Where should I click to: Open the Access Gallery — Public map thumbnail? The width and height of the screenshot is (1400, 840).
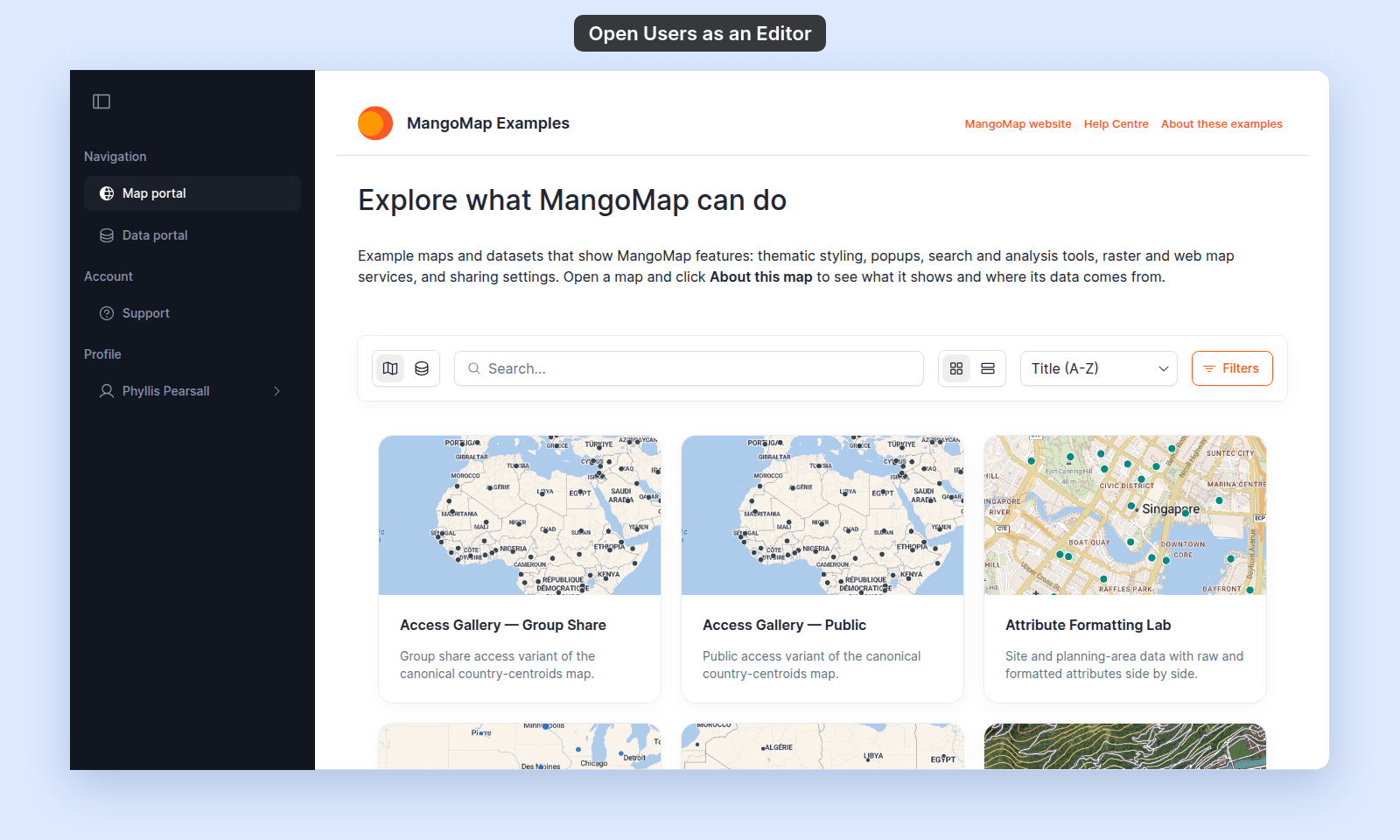(x=822, y=515)
